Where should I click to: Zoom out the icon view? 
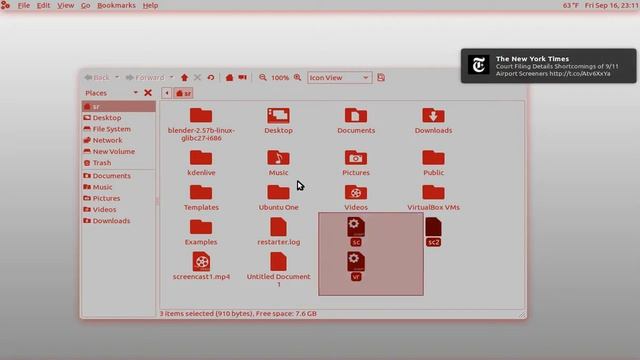click(x=263, y=78)
